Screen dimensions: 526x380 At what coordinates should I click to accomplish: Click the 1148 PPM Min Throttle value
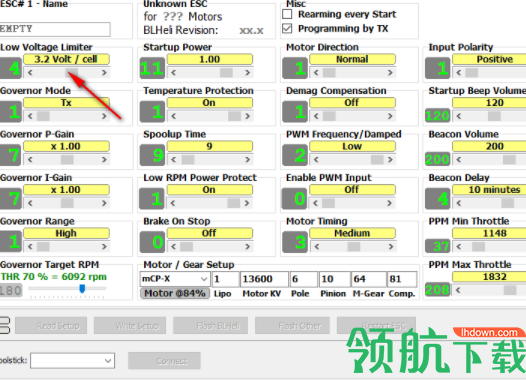pos(490,233)
